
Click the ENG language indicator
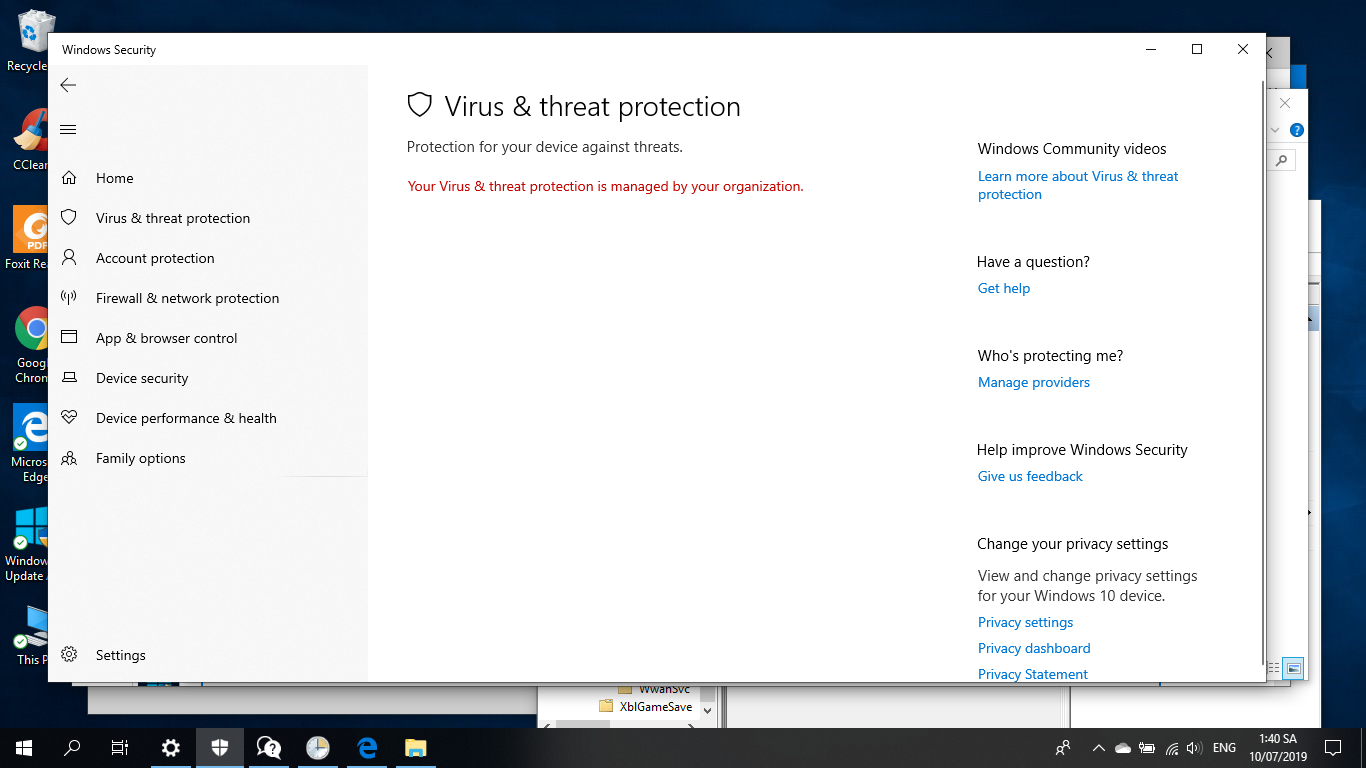coord(1224,748)
